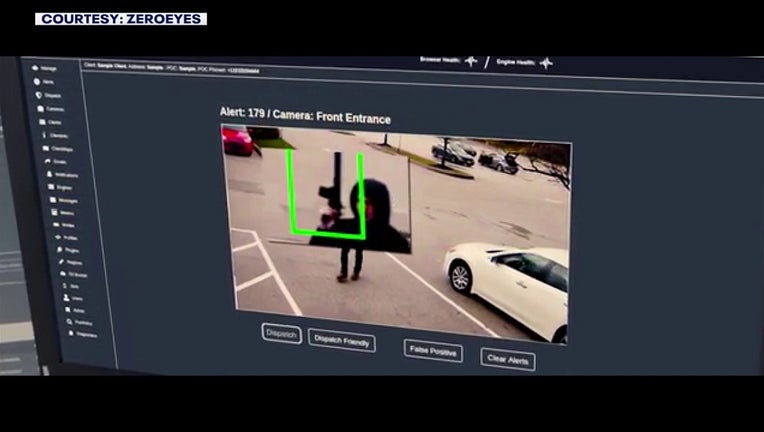The image size is (764, 432).
Task: Select the Plugins icon in sidebar
Action: click(59, 249)
